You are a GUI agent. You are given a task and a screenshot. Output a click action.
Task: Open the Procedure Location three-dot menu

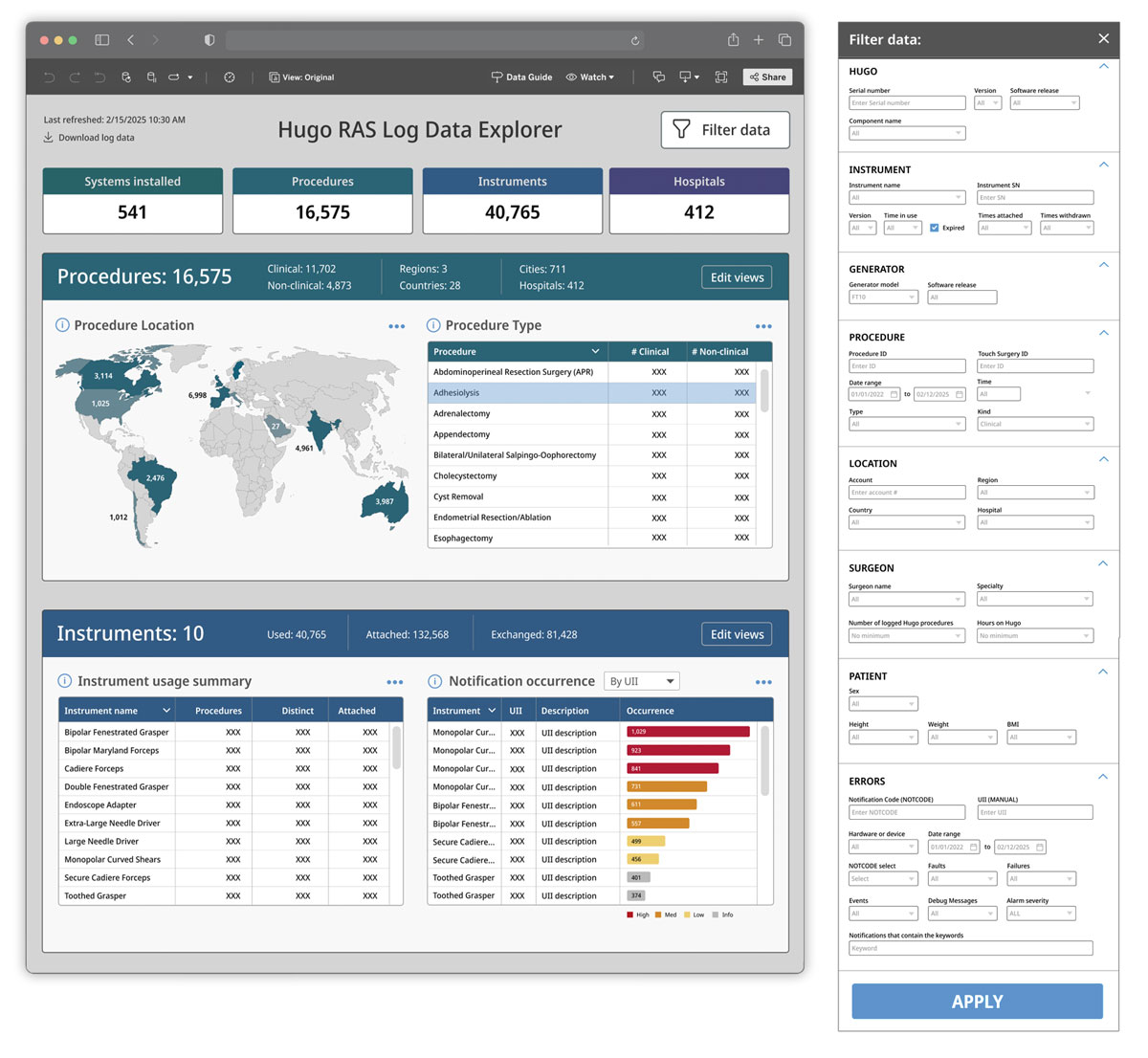396,326
